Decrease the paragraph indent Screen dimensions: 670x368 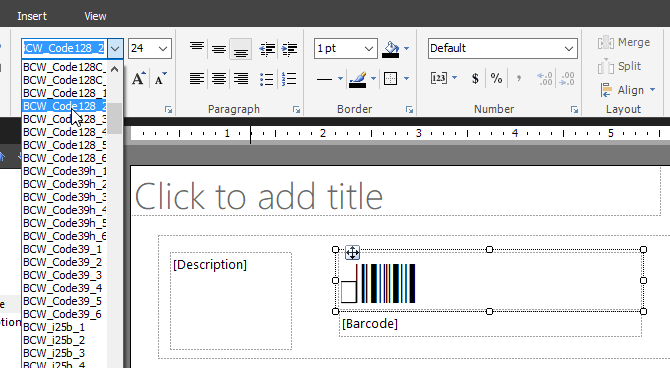tap(267, 49)
